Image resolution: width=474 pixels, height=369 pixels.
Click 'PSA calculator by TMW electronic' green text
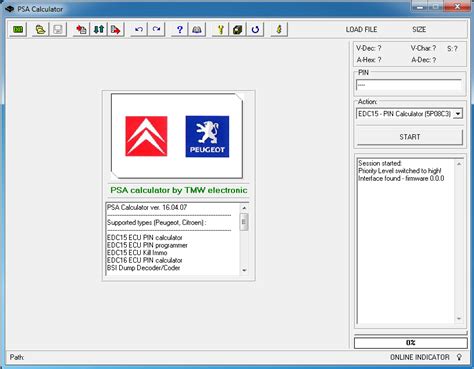coord(179,190)
